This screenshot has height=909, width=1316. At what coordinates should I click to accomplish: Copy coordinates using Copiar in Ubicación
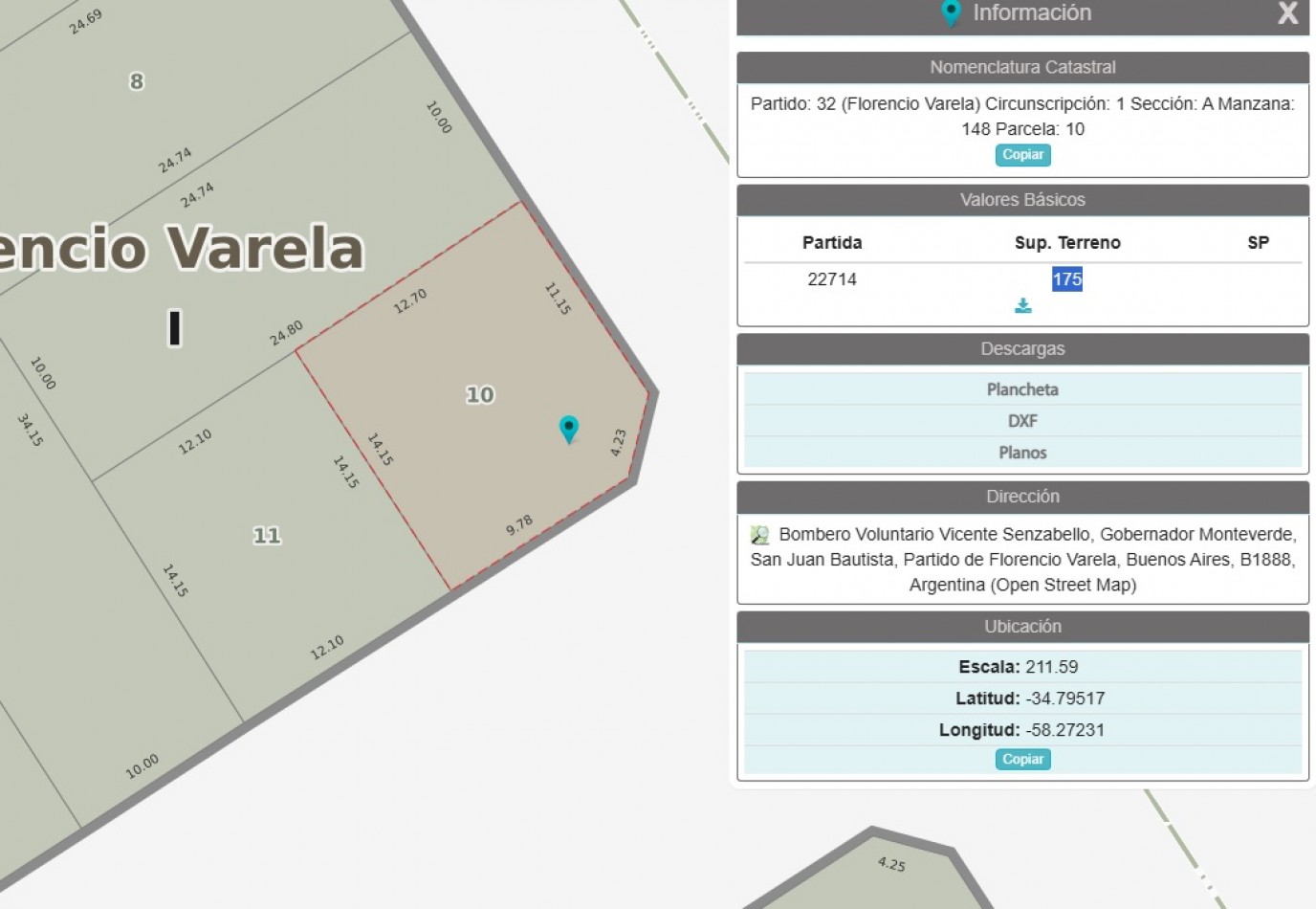pyautogui.click(x=1022, y=759)
